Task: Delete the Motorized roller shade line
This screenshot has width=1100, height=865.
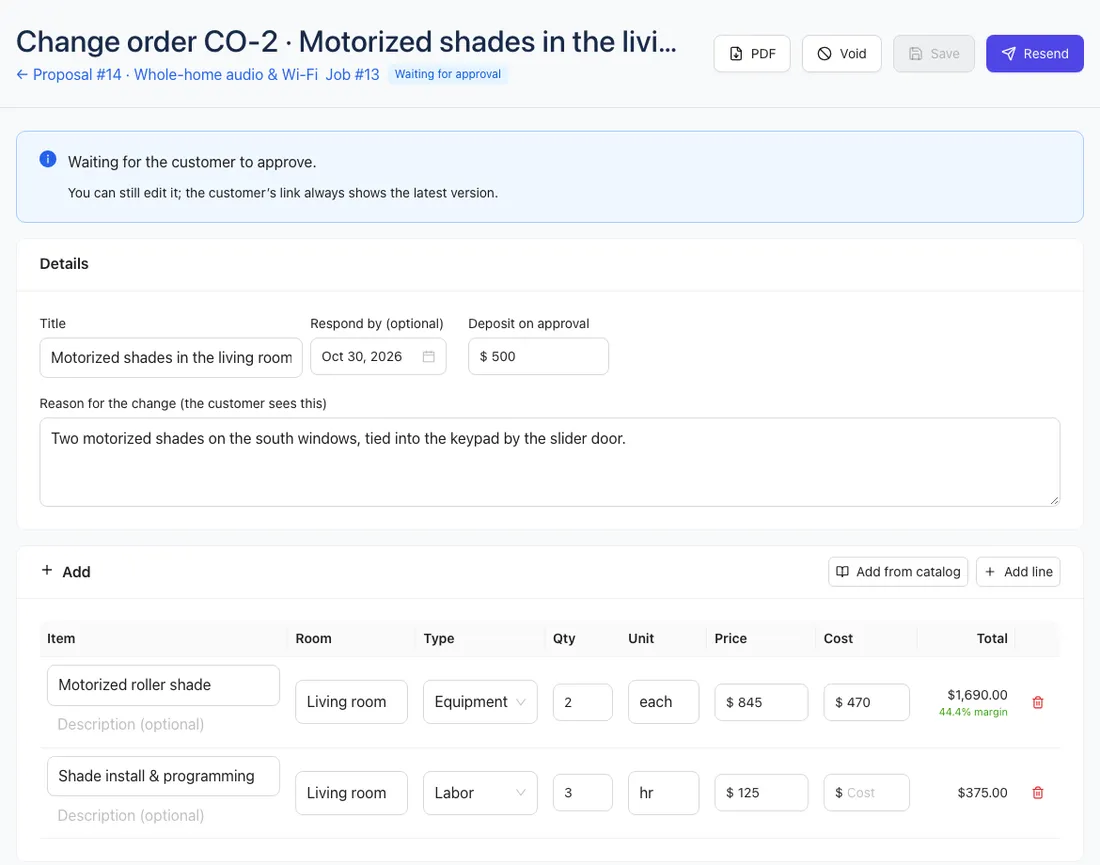Action: point(1038,702)
